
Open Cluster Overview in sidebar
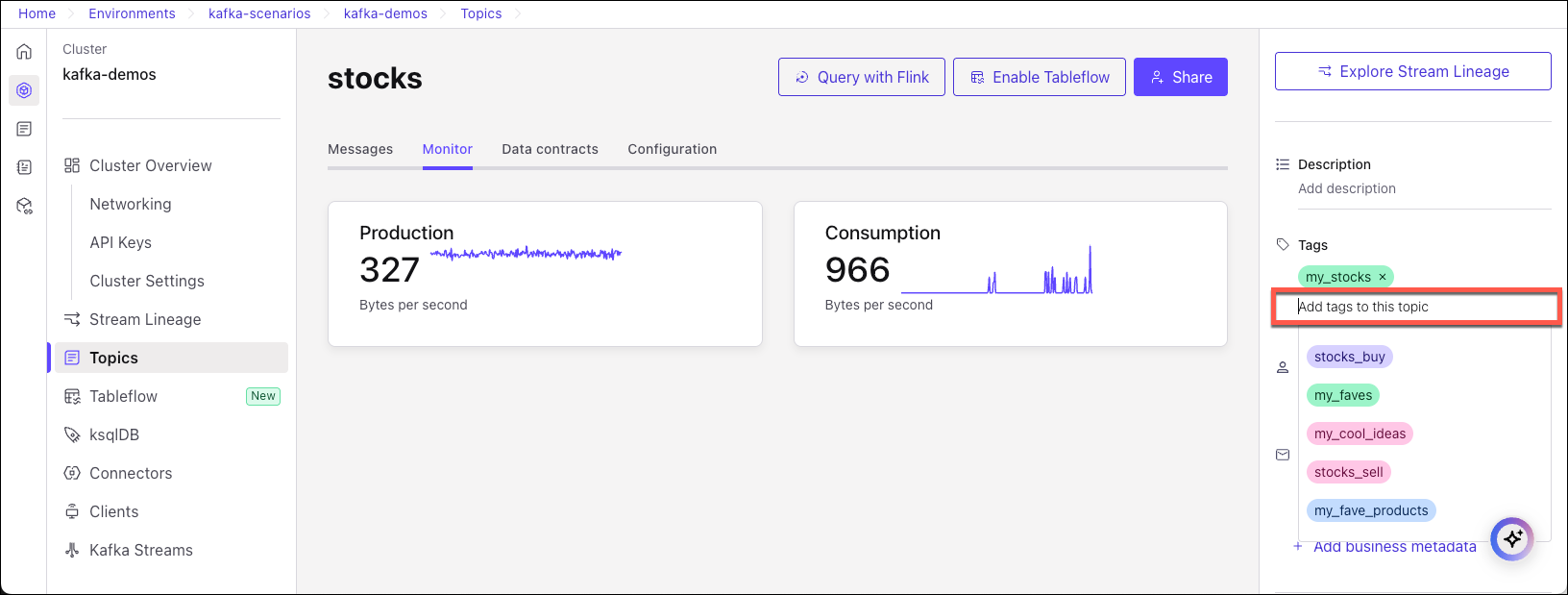151,165
